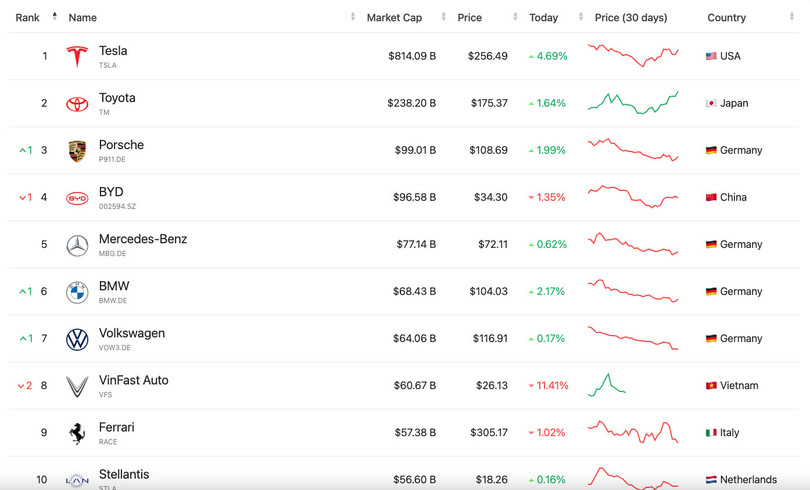Click the Country column header

tap(727, 18)
